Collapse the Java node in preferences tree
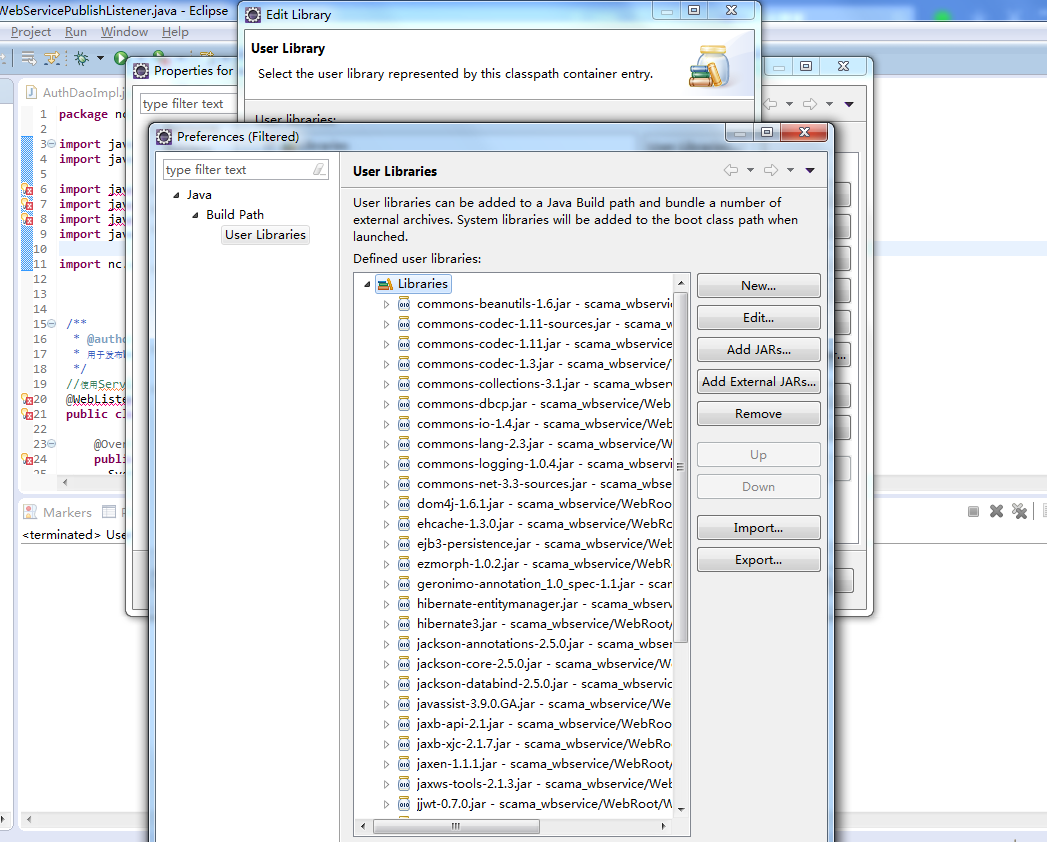Viewport: 1047px width, 842px height. [176, 196]
